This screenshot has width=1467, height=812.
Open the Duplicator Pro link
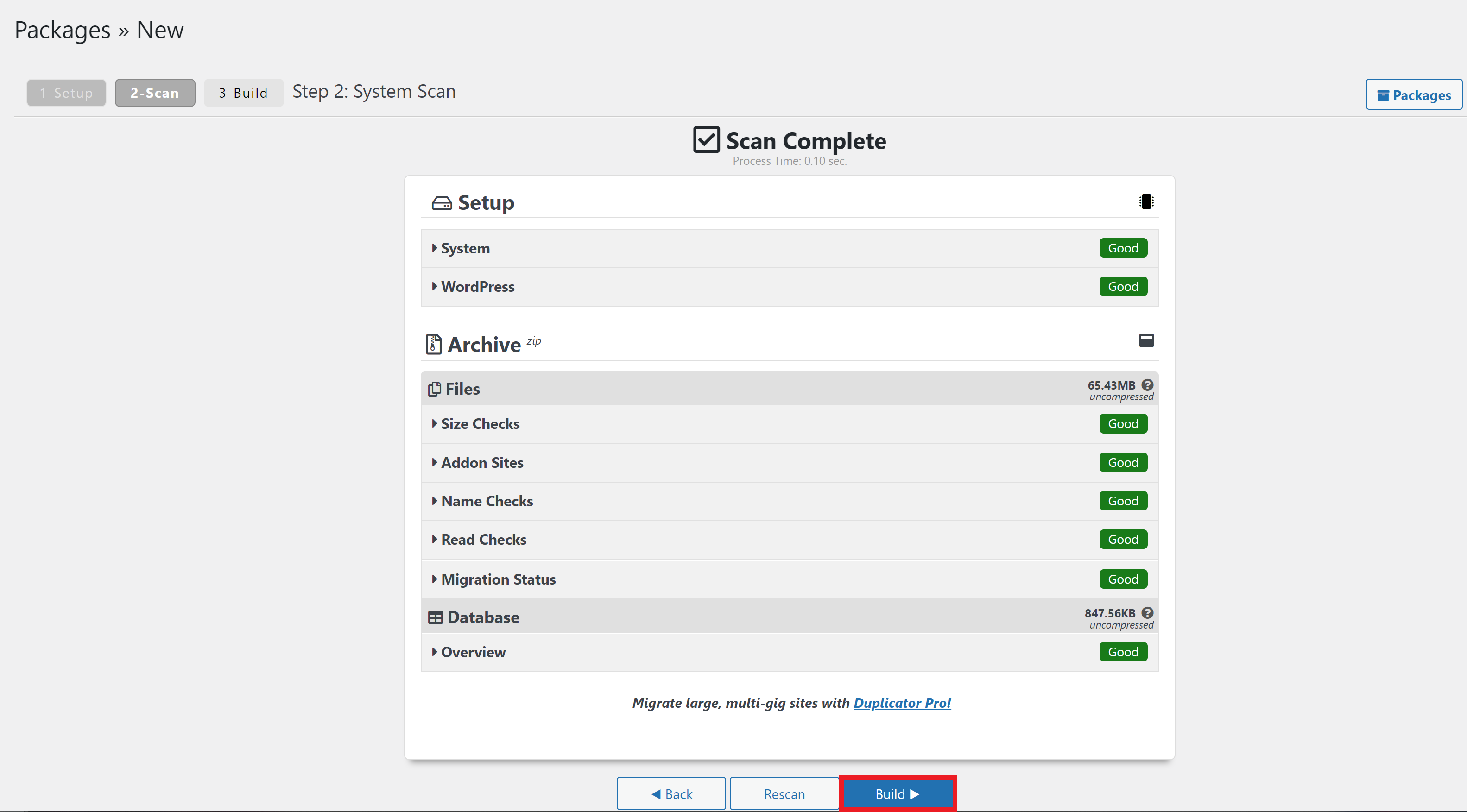[x=902, y=703]
